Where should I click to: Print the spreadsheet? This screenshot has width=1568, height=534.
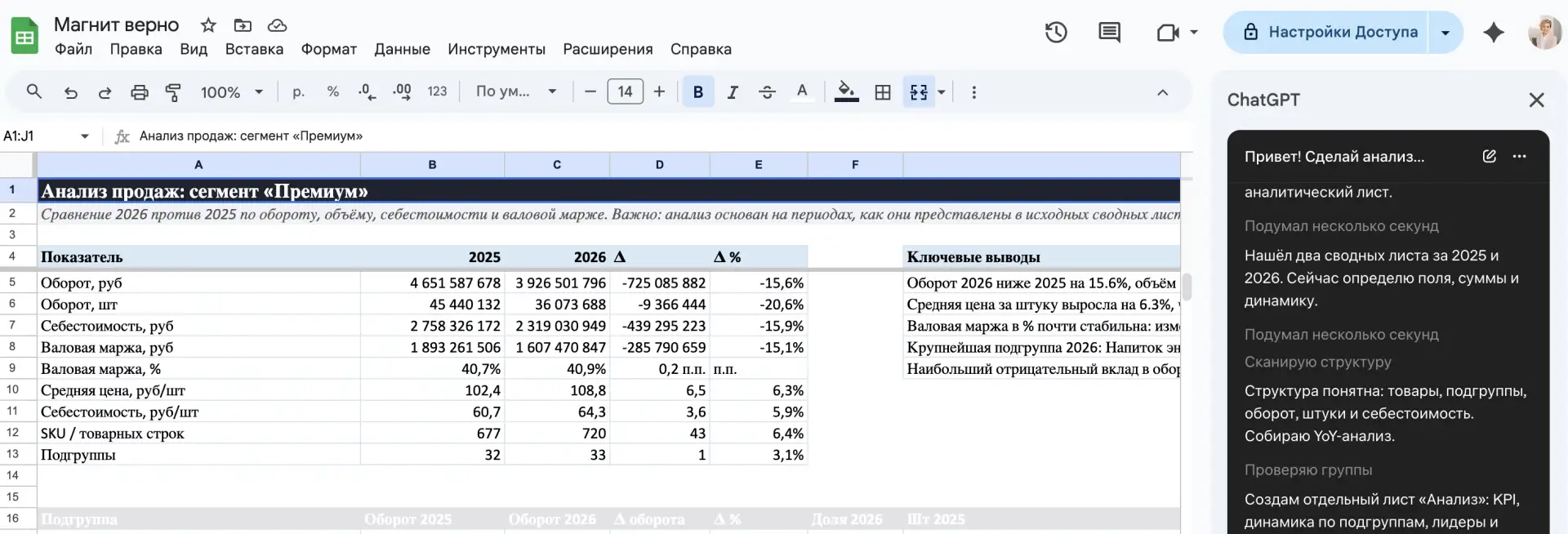click(x=140, y=92)
